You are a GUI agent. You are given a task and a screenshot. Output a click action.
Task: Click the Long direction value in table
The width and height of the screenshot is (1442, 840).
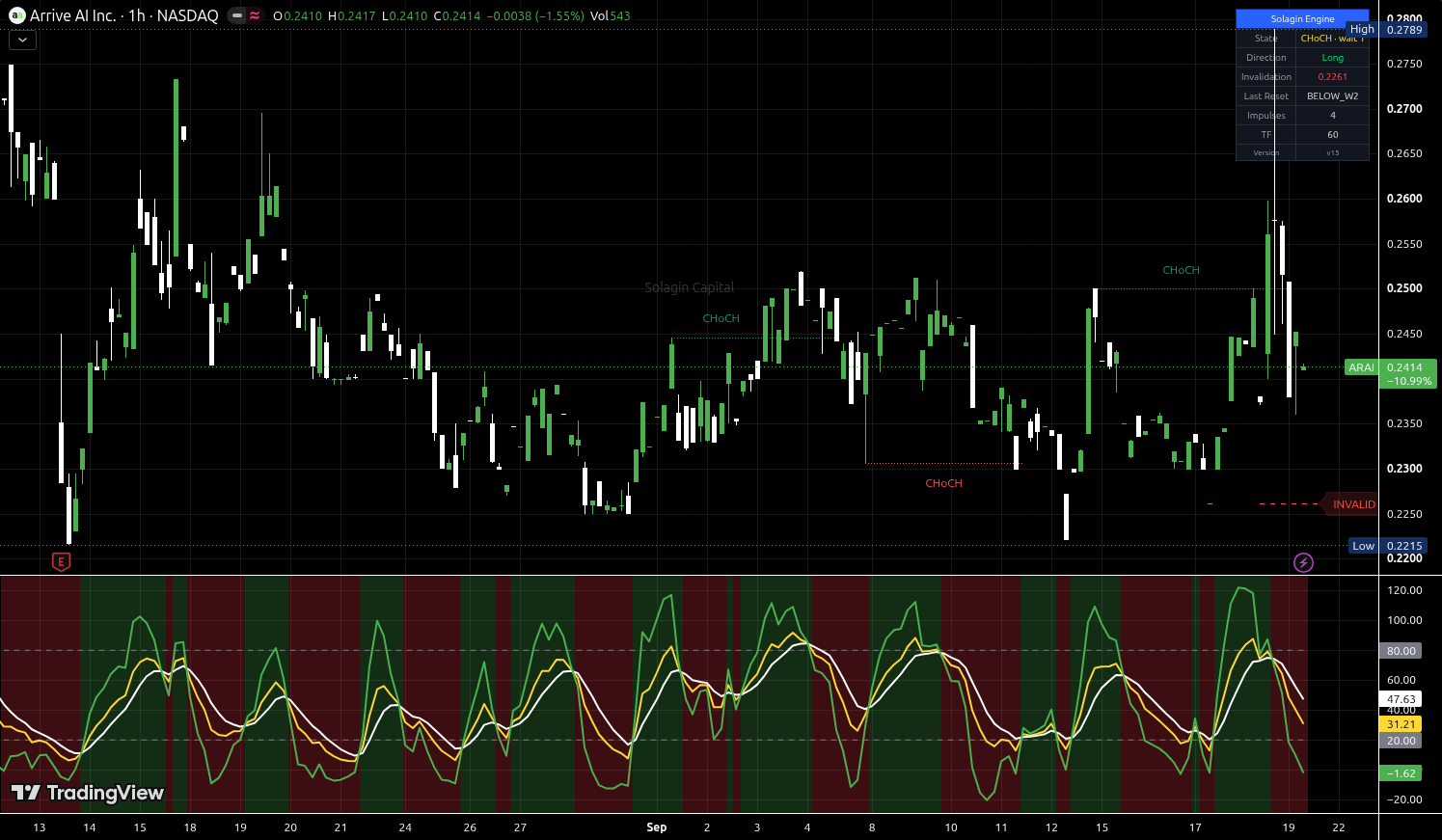1332,58
